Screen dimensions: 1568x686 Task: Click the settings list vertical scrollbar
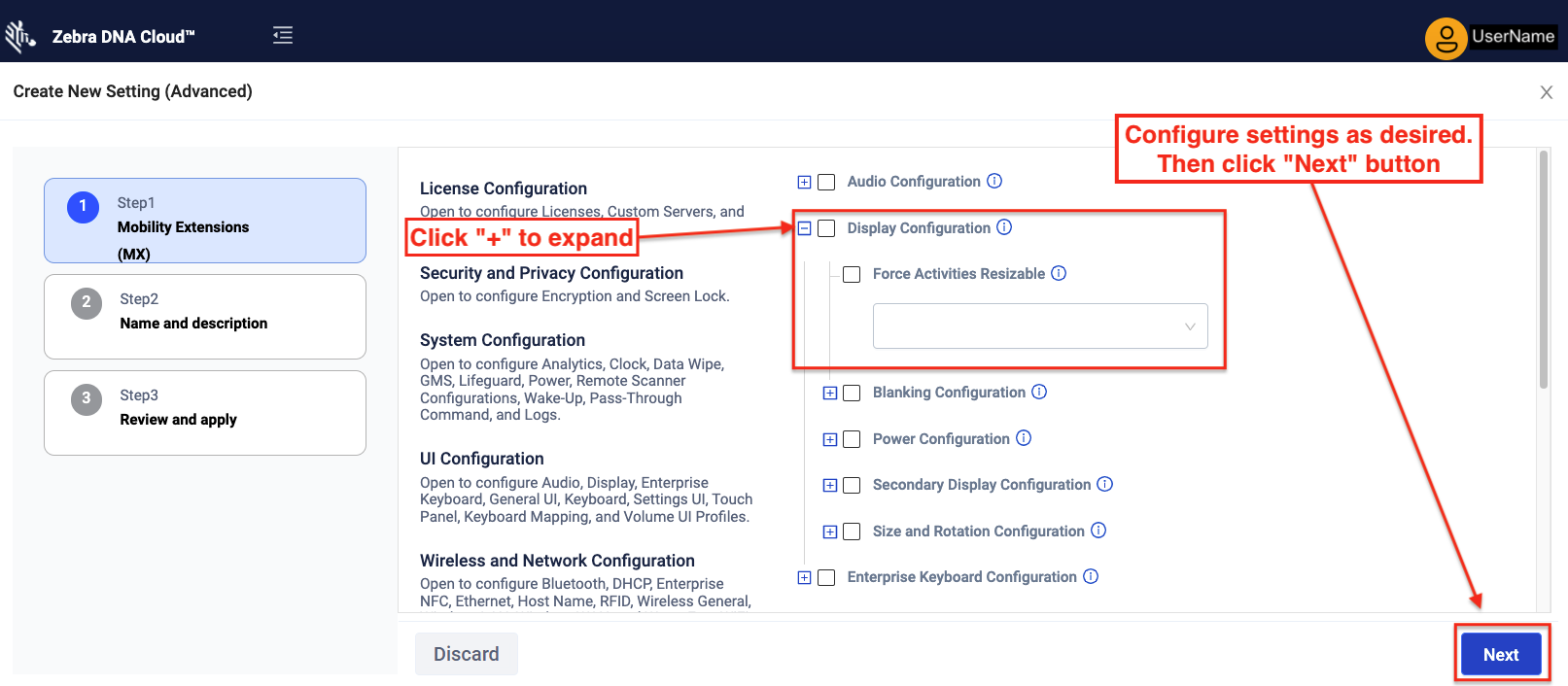(1543, 272)
